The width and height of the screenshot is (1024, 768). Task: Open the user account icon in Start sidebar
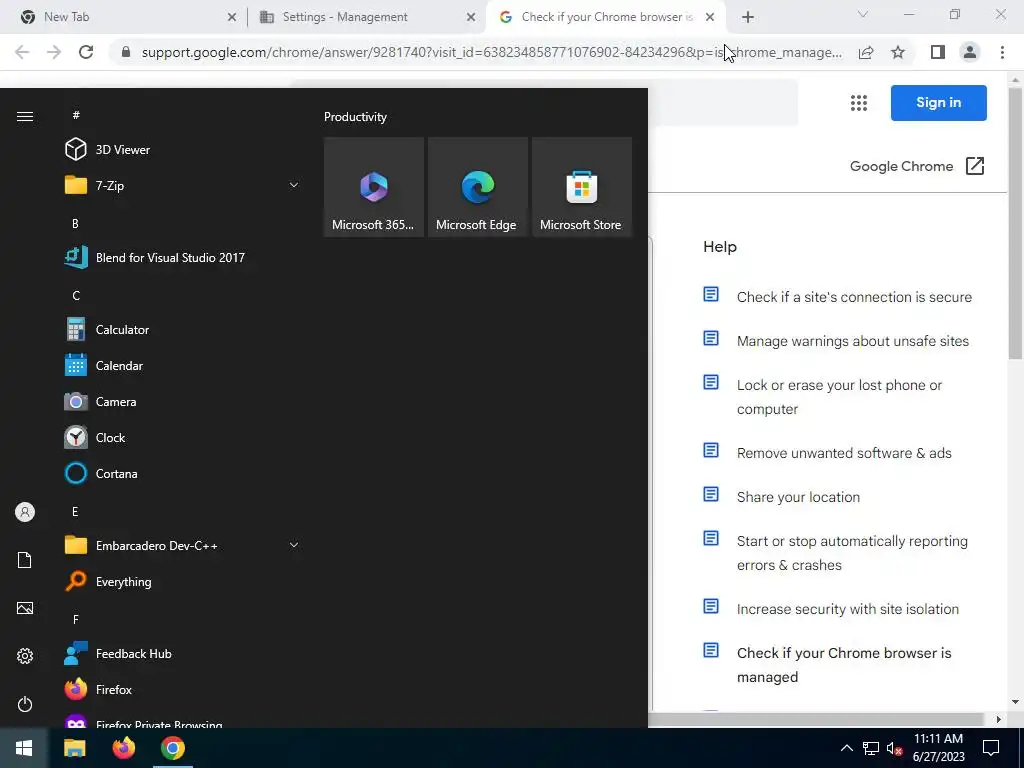tap(25, 512)
